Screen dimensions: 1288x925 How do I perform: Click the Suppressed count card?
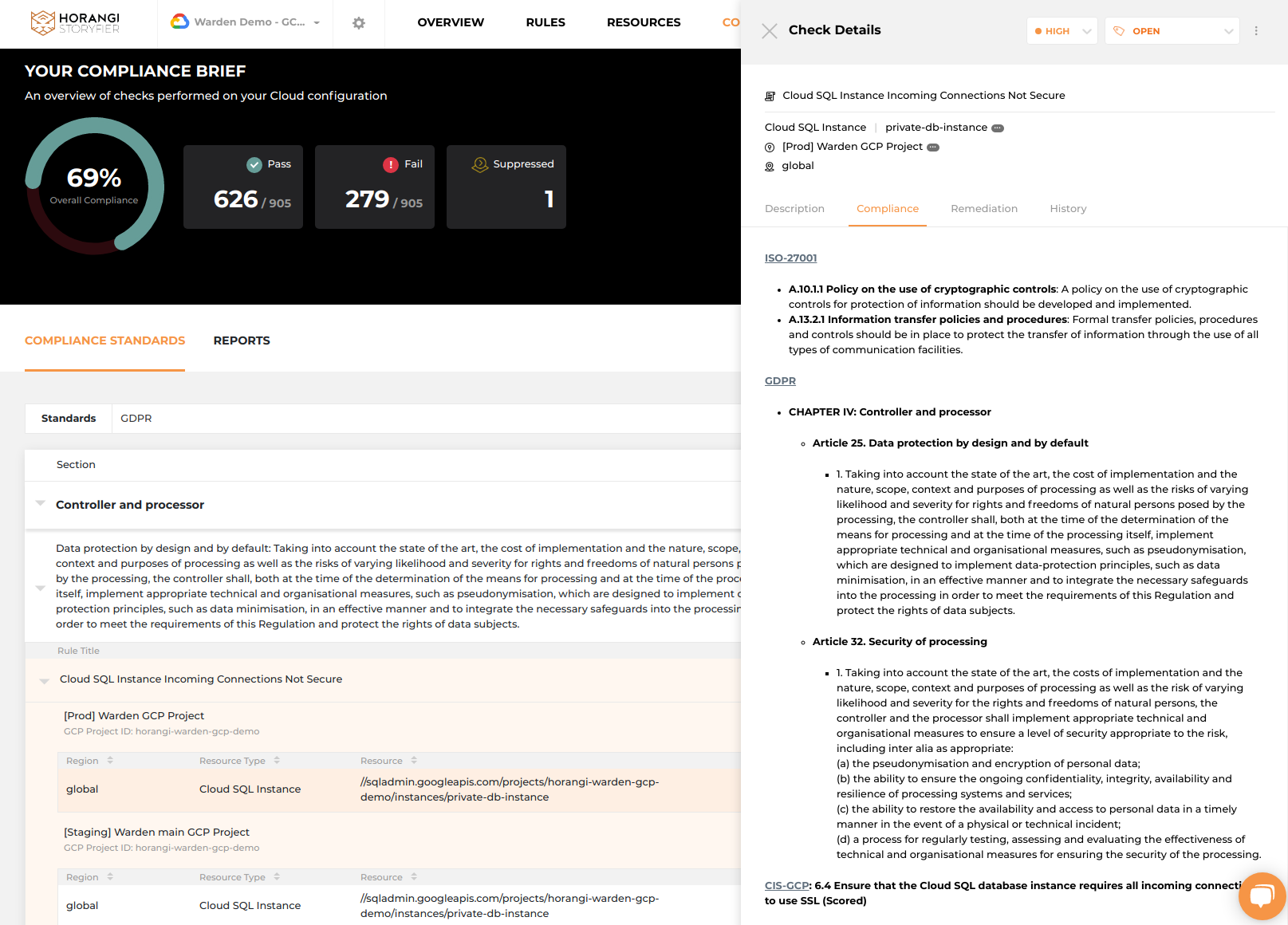click(x=506, y=187)
